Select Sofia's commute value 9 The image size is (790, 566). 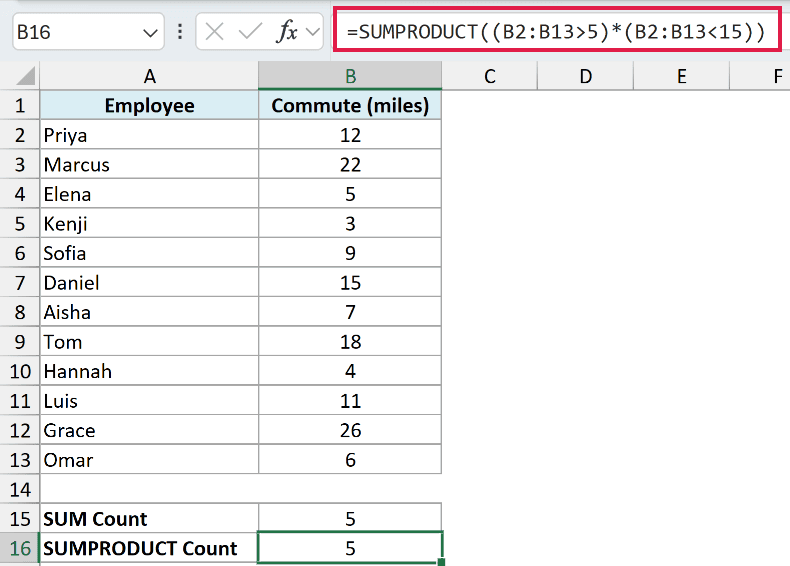350,253
